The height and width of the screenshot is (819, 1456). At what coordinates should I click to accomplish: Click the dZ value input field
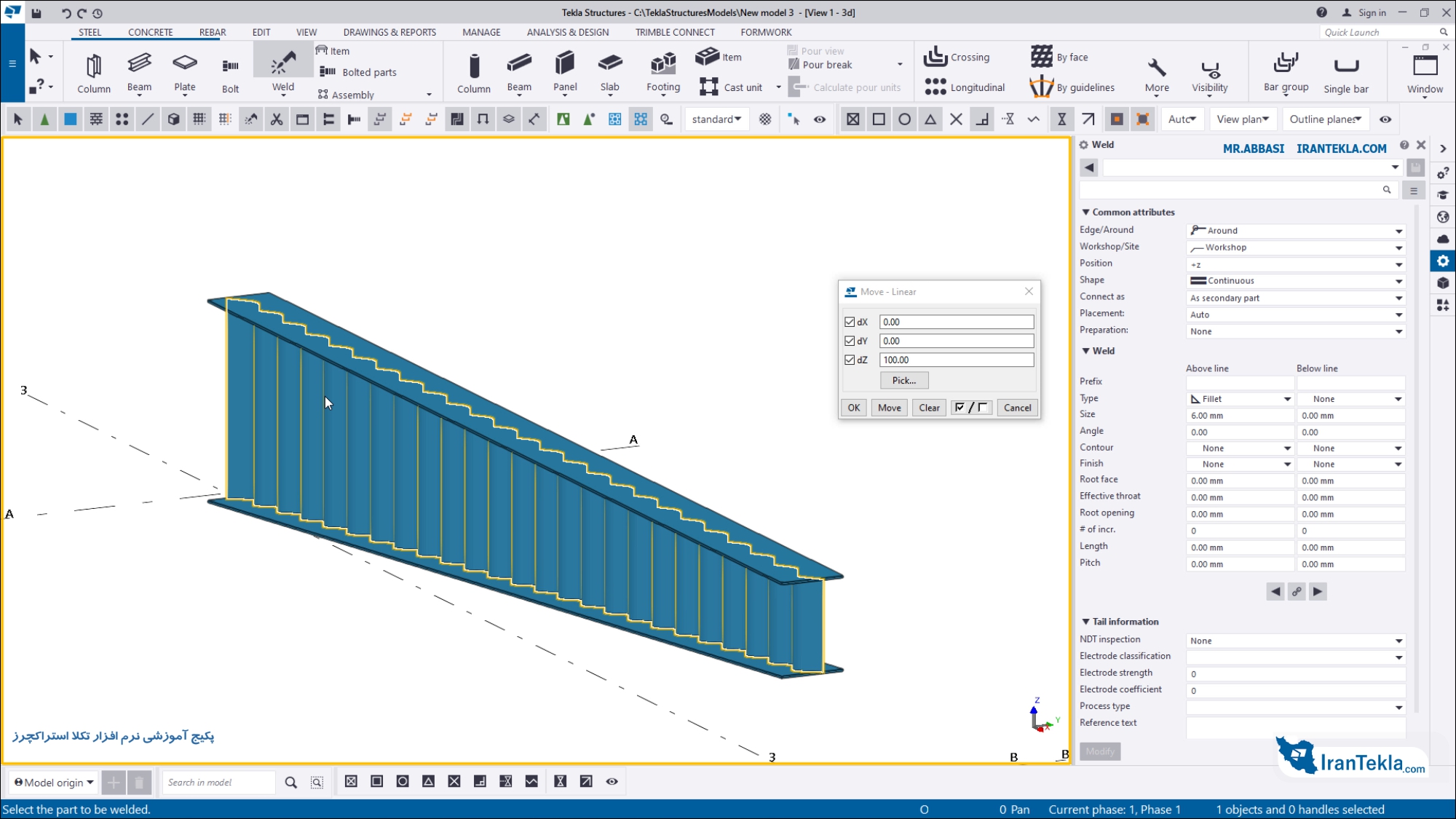coord(957,360)
